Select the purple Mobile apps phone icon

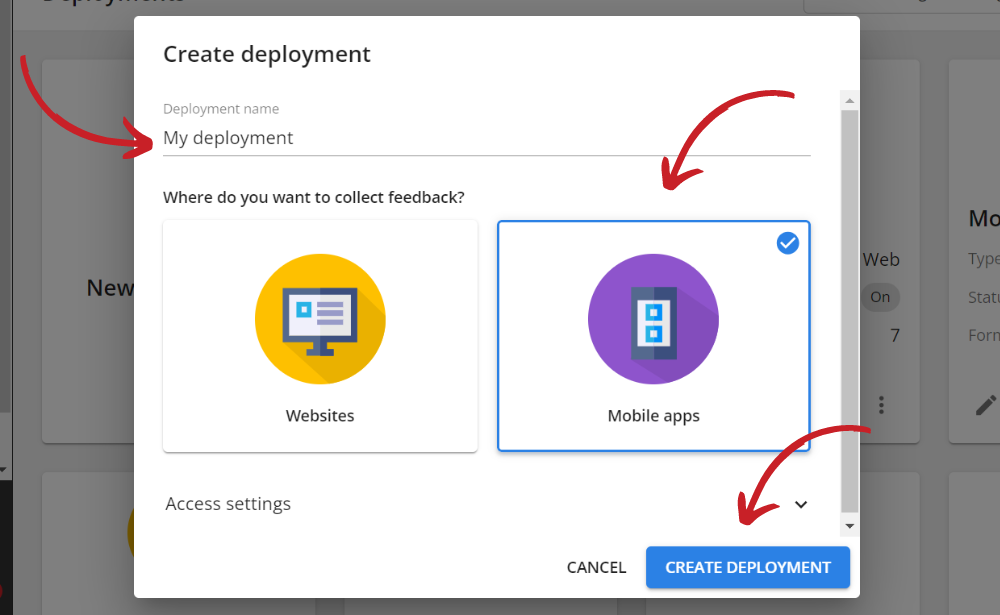click(653, 320)
